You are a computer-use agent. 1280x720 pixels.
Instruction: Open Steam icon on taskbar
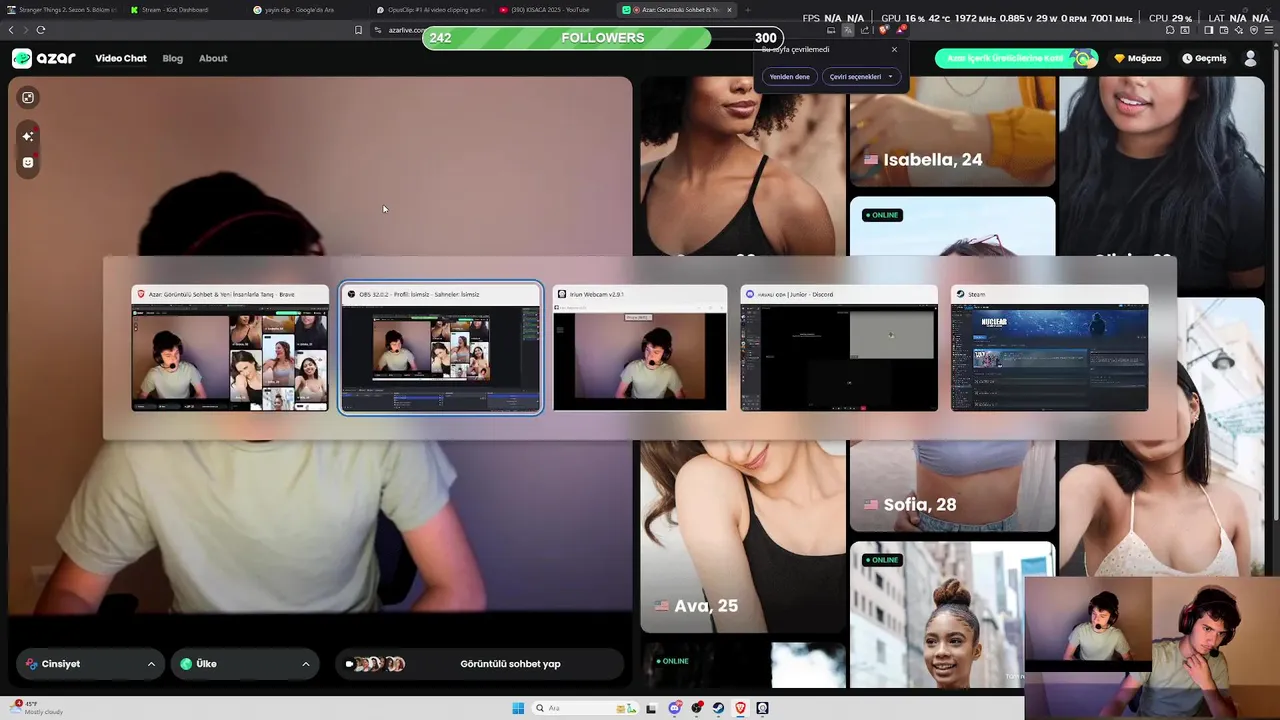719,708
